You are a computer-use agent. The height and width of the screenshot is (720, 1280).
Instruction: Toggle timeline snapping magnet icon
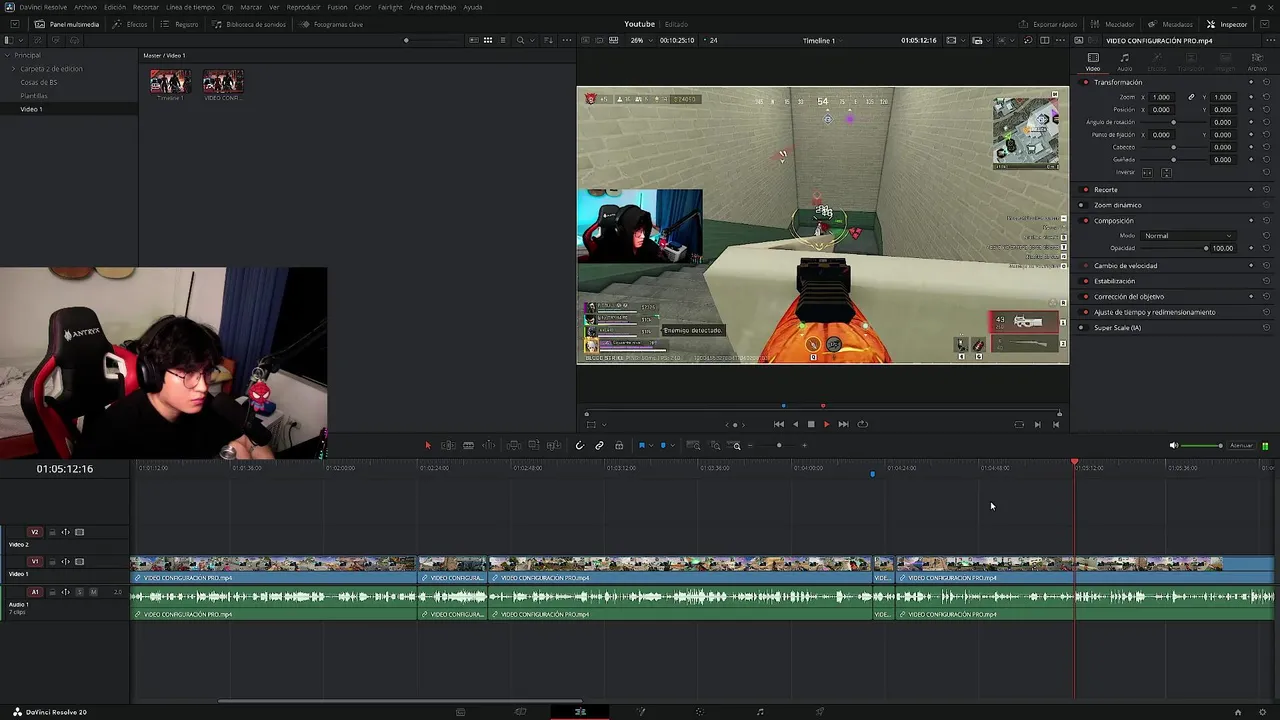pyautogui.click(x=579, y=445)
